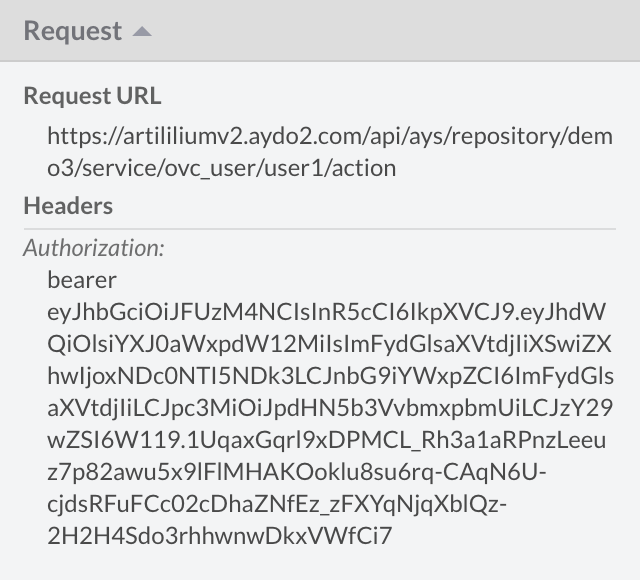Collapse the Request section triangle
This screenshot has height=580, width=640.
coord(142,31)
